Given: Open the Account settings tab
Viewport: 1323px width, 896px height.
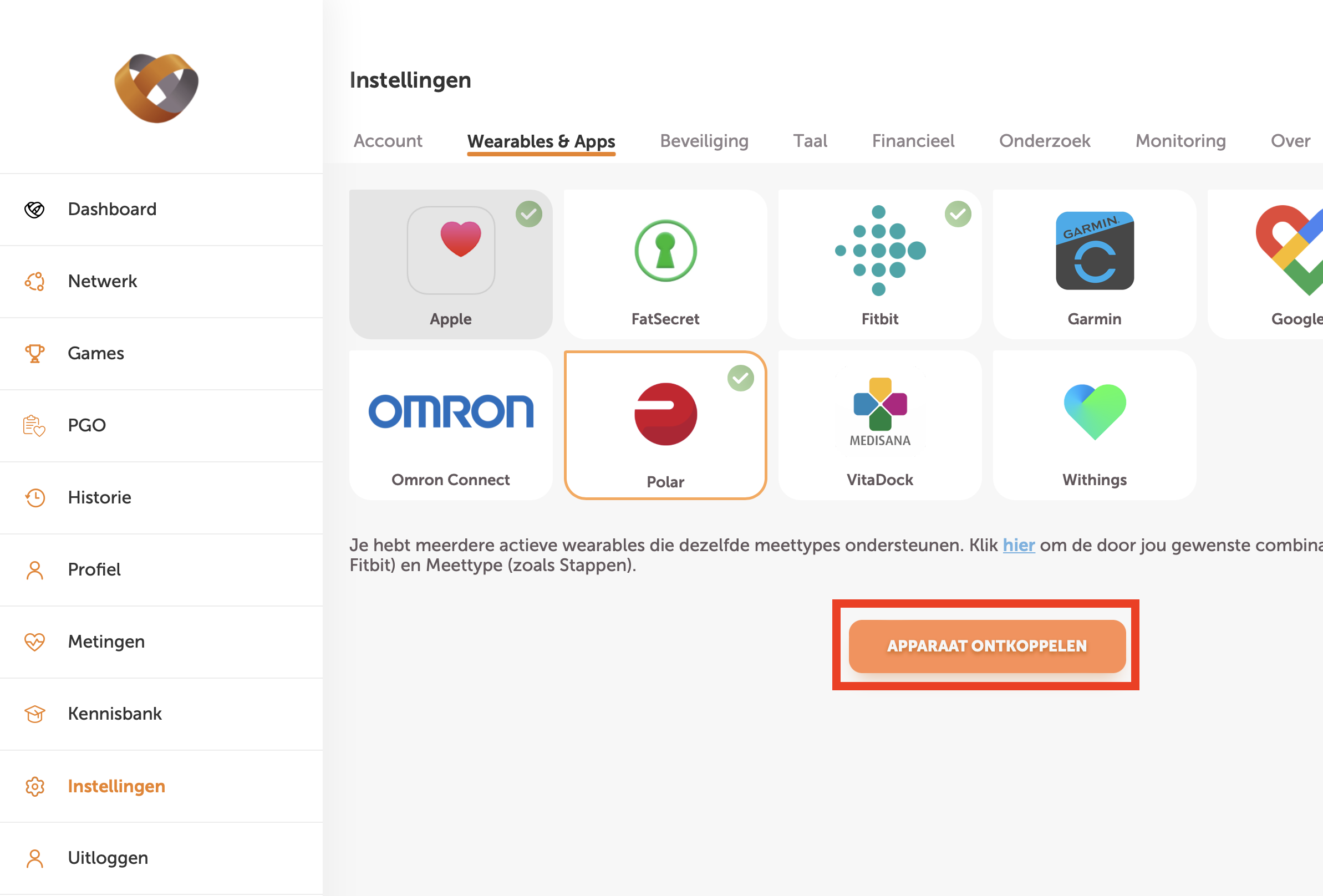Looking at the screenshot, I should tap(388, 141).
